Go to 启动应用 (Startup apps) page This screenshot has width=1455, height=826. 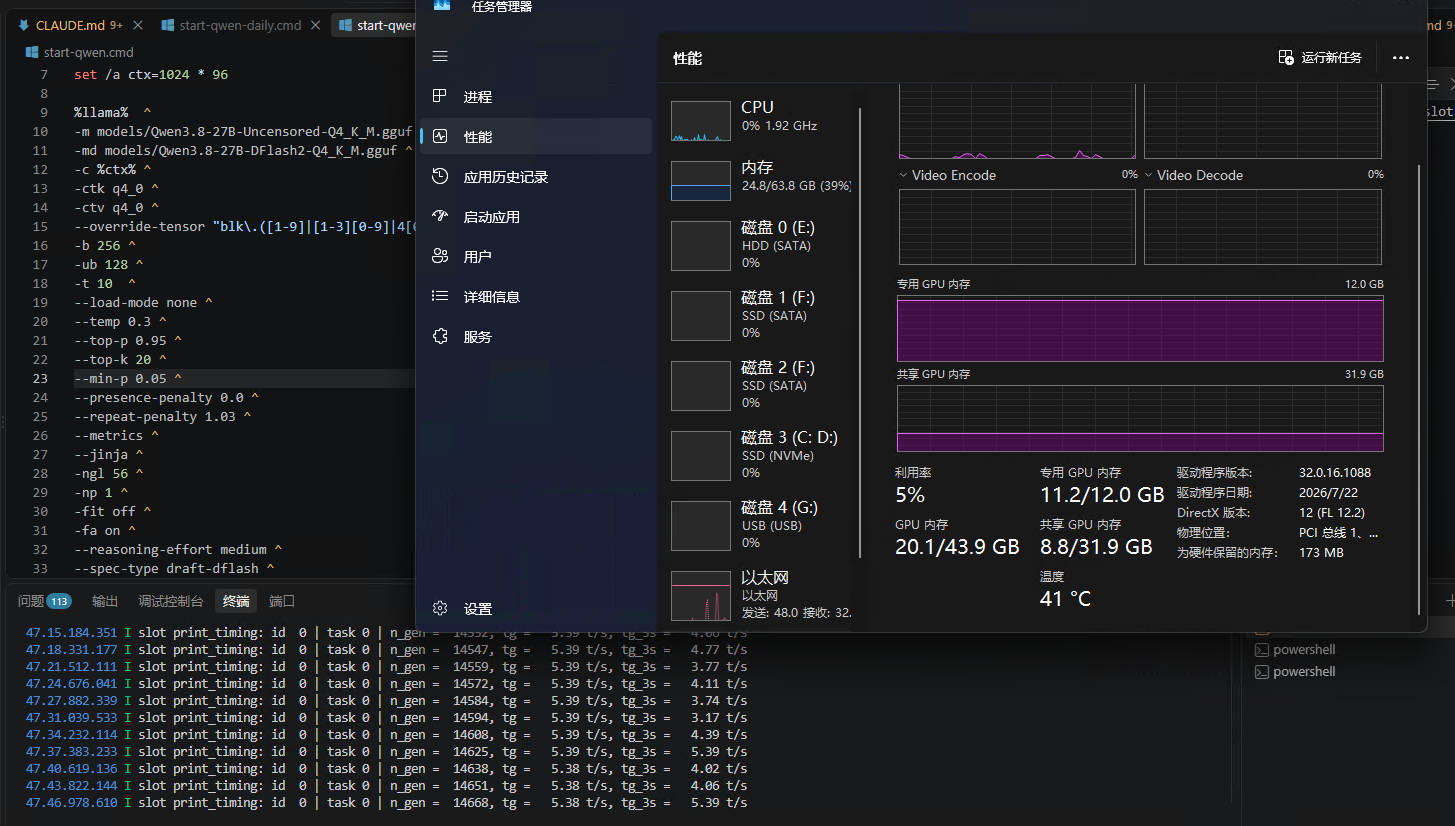(x=536, y=217)
